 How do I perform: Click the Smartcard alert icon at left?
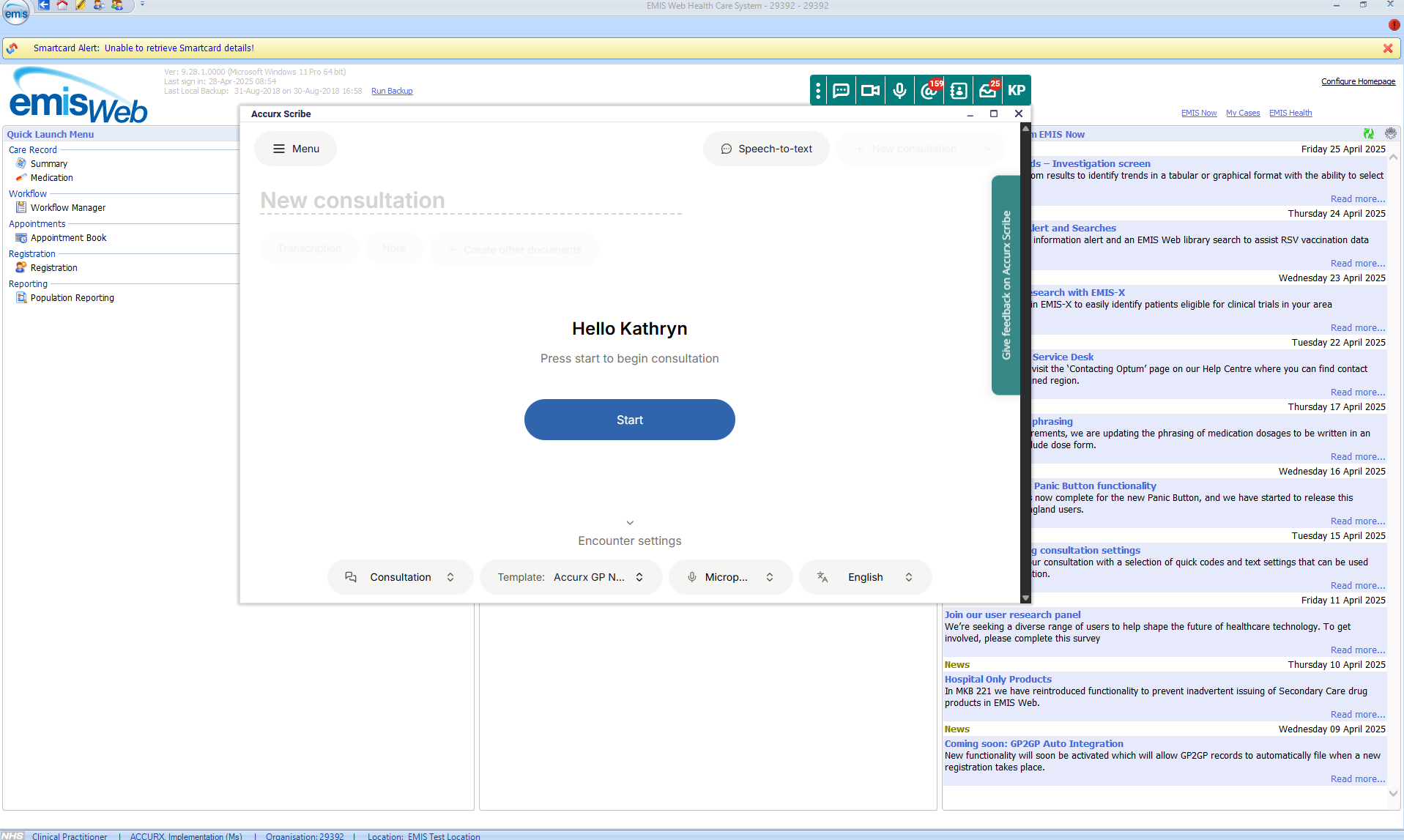point(12,48)
